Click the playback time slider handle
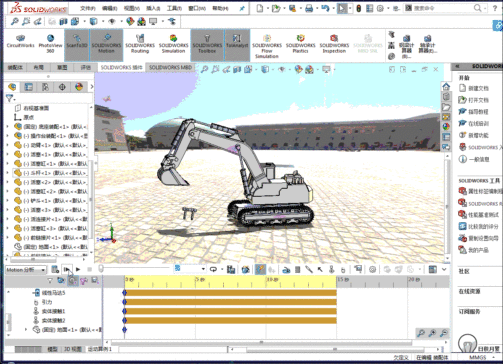This screenshot has height=364, width=503. (x=101, y=268)
